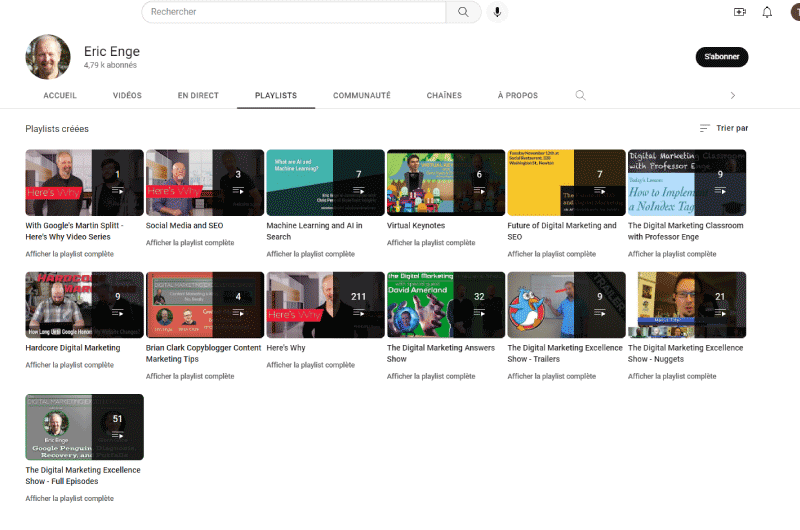Select the Playlists tab
This screenshot has width=800, height=530.
[276, 95]
